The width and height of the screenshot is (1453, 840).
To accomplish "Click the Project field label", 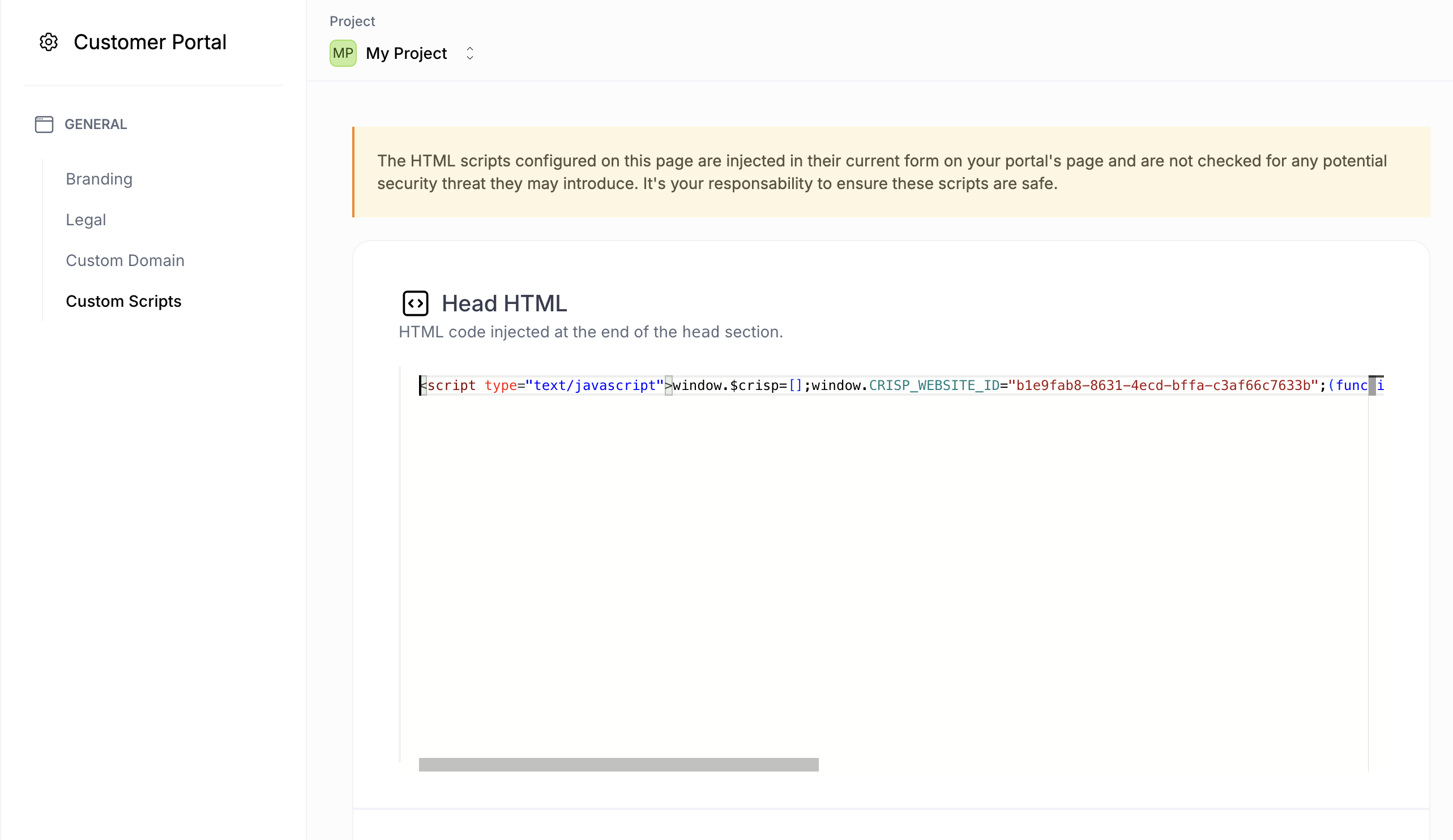I will 352,21.
